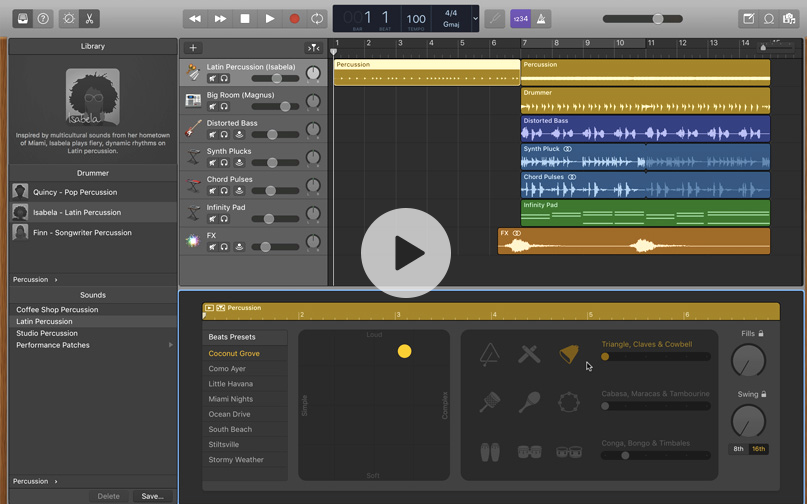Select South Beach beat preset
This screenshot has height=504, width=807.
(x=245, y=429)
